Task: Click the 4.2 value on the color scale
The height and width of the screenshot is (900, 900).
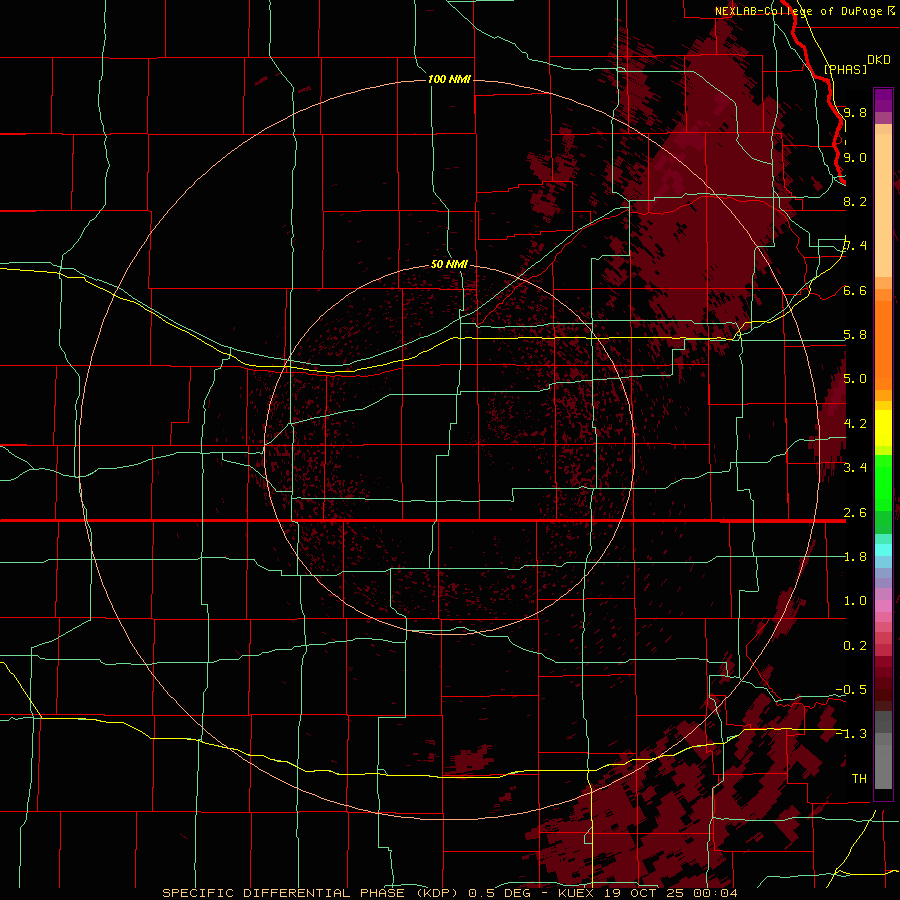Action: 855,424
